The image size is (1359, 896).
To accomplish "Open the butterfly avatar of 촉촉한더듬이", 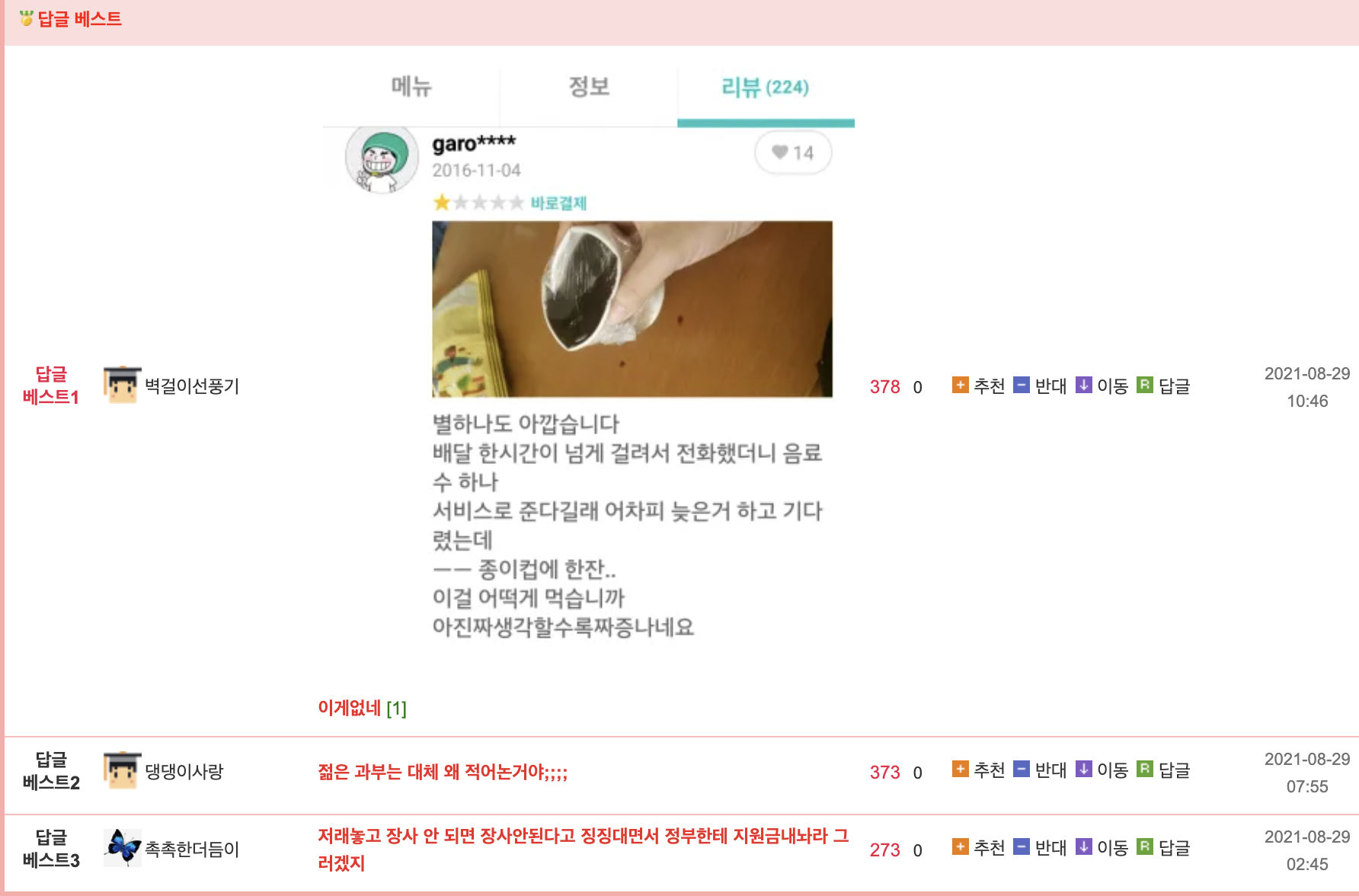I will [122, 848].
